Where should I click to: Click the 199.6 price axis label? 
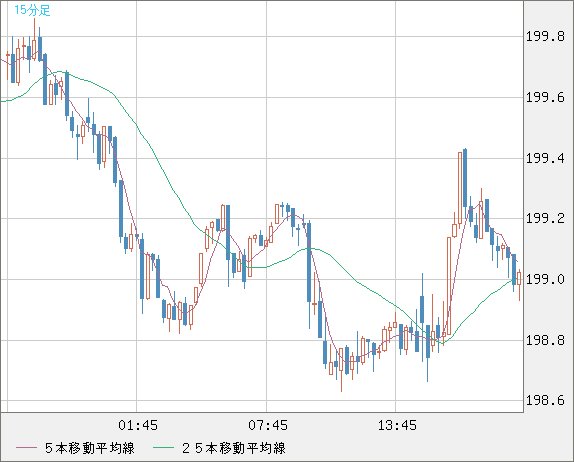[545, 97]
